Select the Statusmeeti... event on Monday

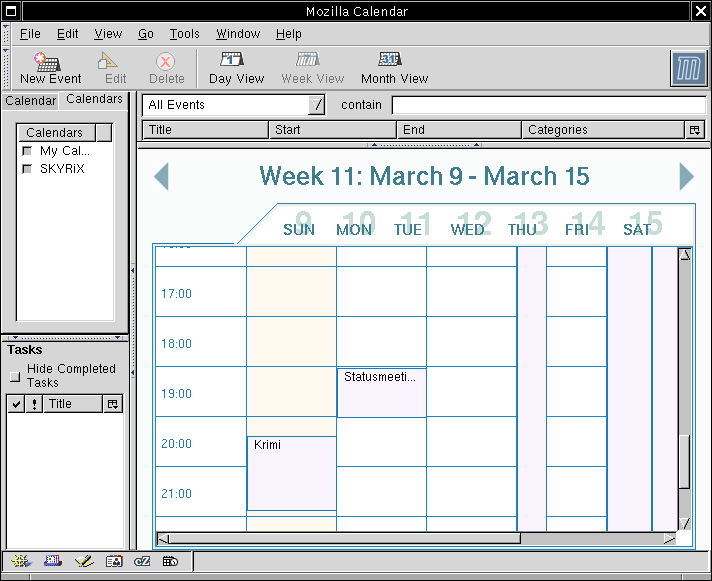click(x=381, y=393)
